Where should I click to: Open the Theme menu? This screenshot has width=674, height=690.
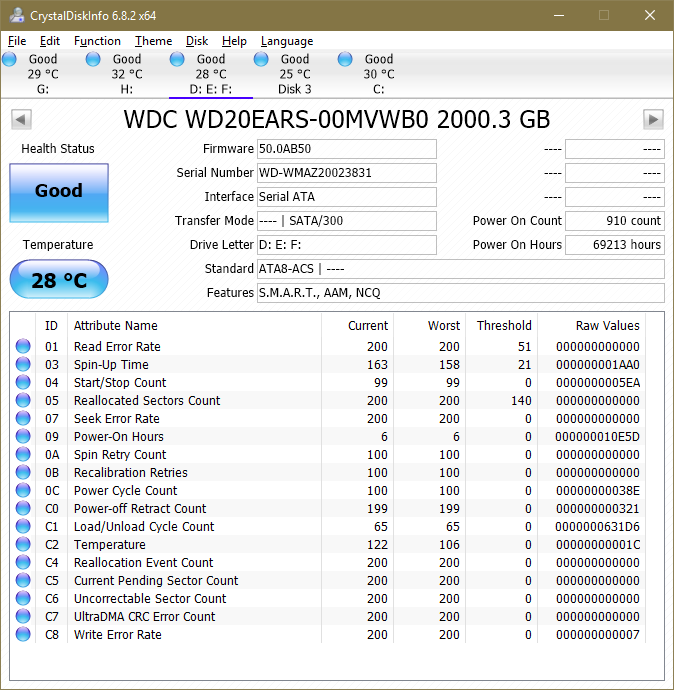click(x=154, y=41)
